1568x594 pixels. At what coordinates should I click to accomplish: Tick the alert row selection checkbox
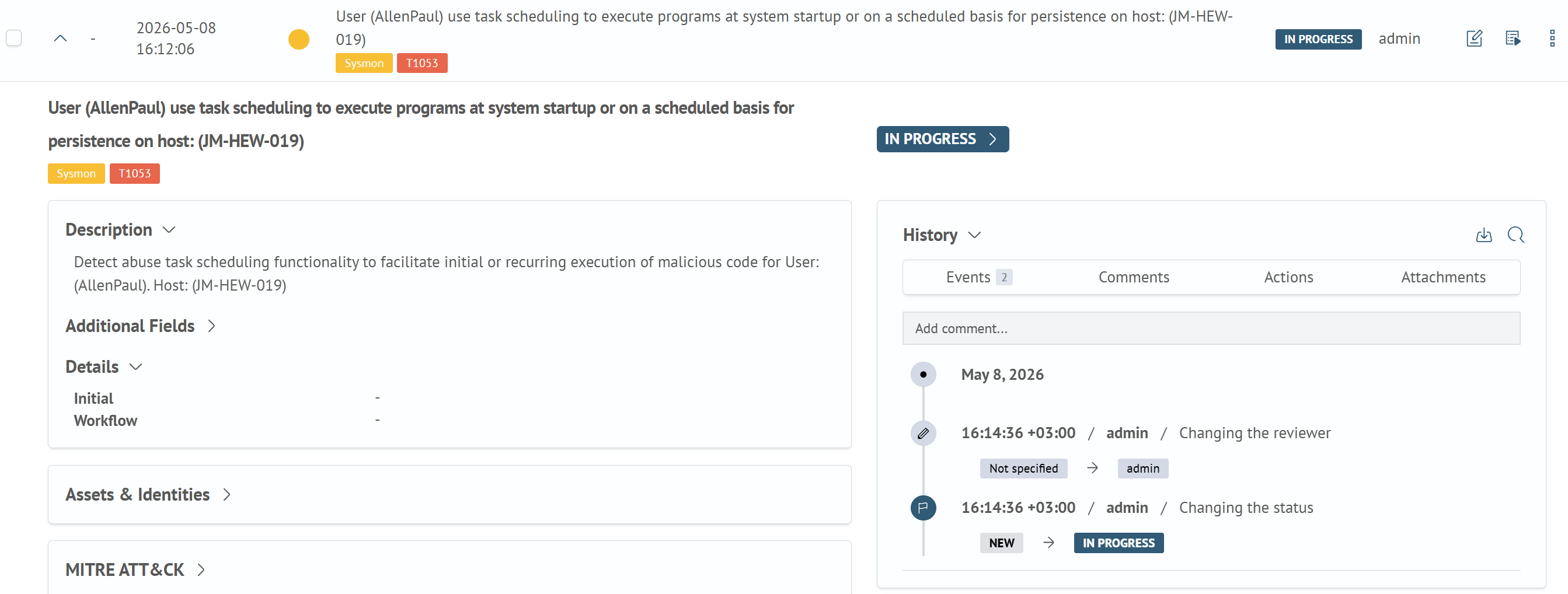(x=14, y=39)
